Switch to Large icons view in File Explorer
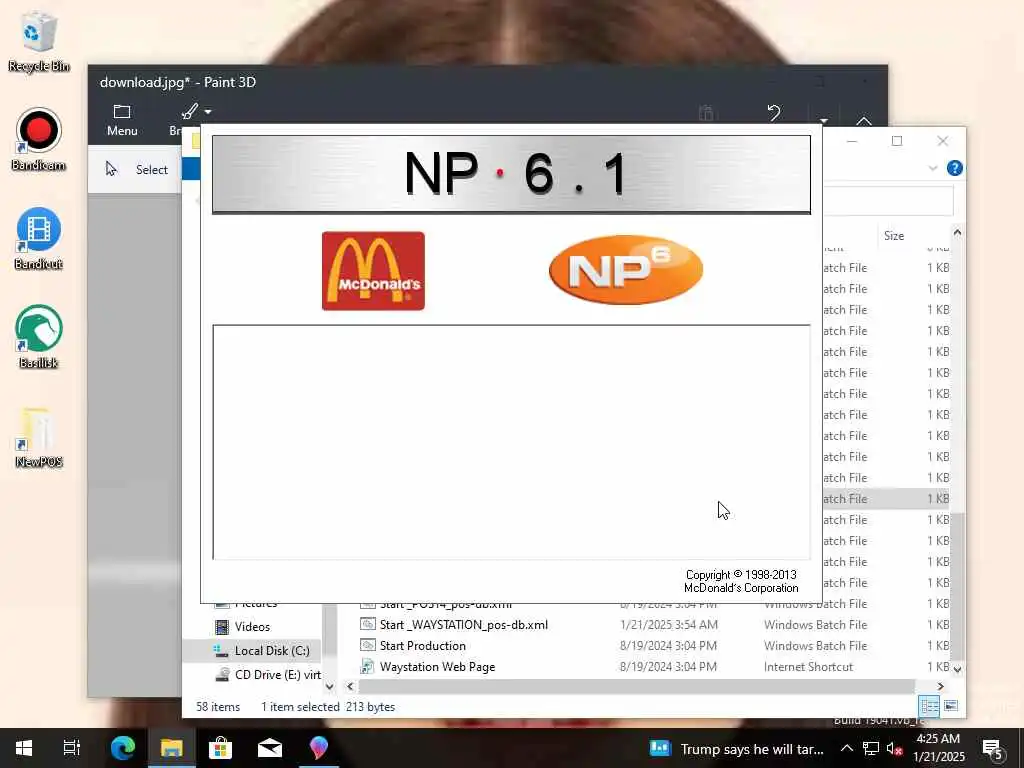The width and height of the screenshot is (1024, 768). coord(951,706)
